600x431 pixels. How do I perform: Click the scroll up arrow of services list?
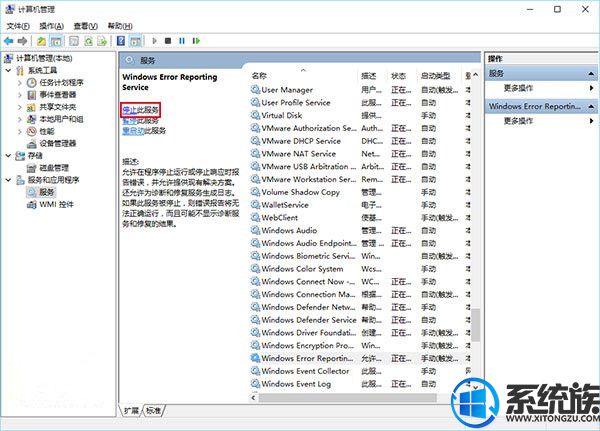click(x=475, y=75)
